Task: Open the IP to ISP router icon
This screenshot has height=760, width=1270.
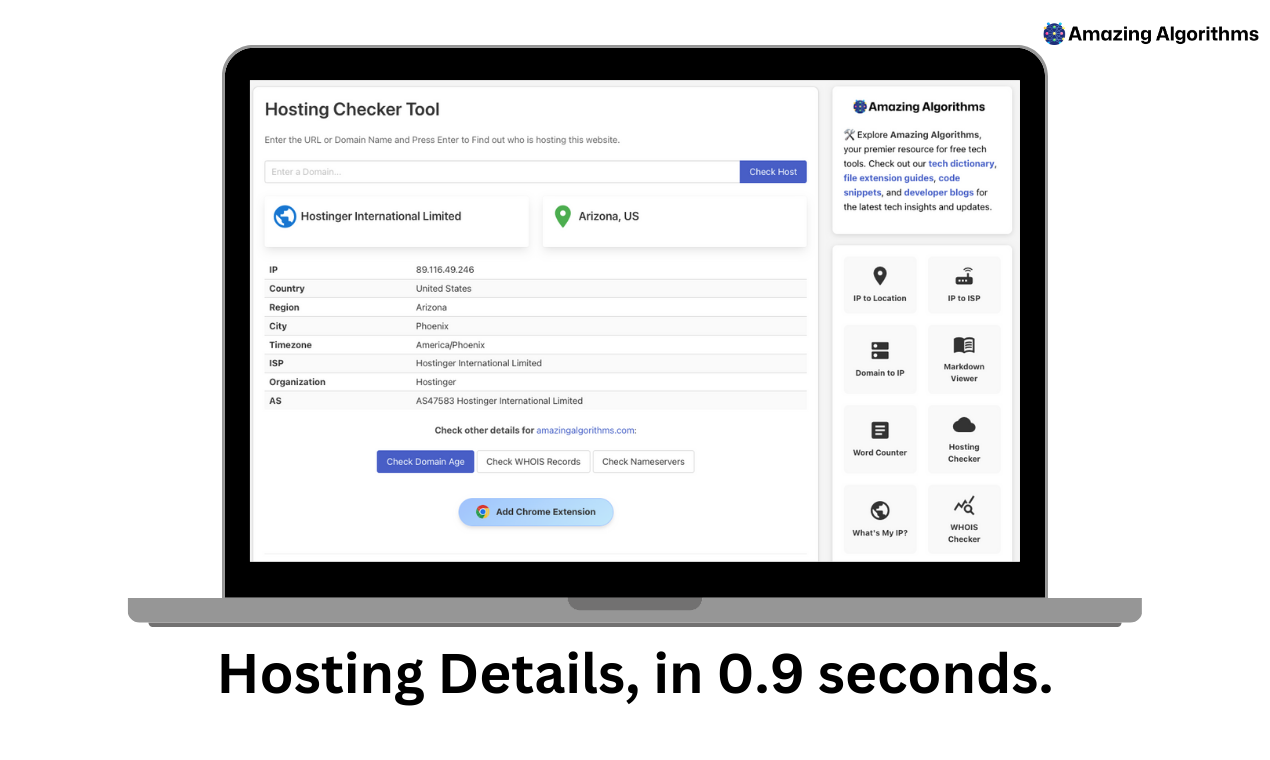Action: pos(964,277)
